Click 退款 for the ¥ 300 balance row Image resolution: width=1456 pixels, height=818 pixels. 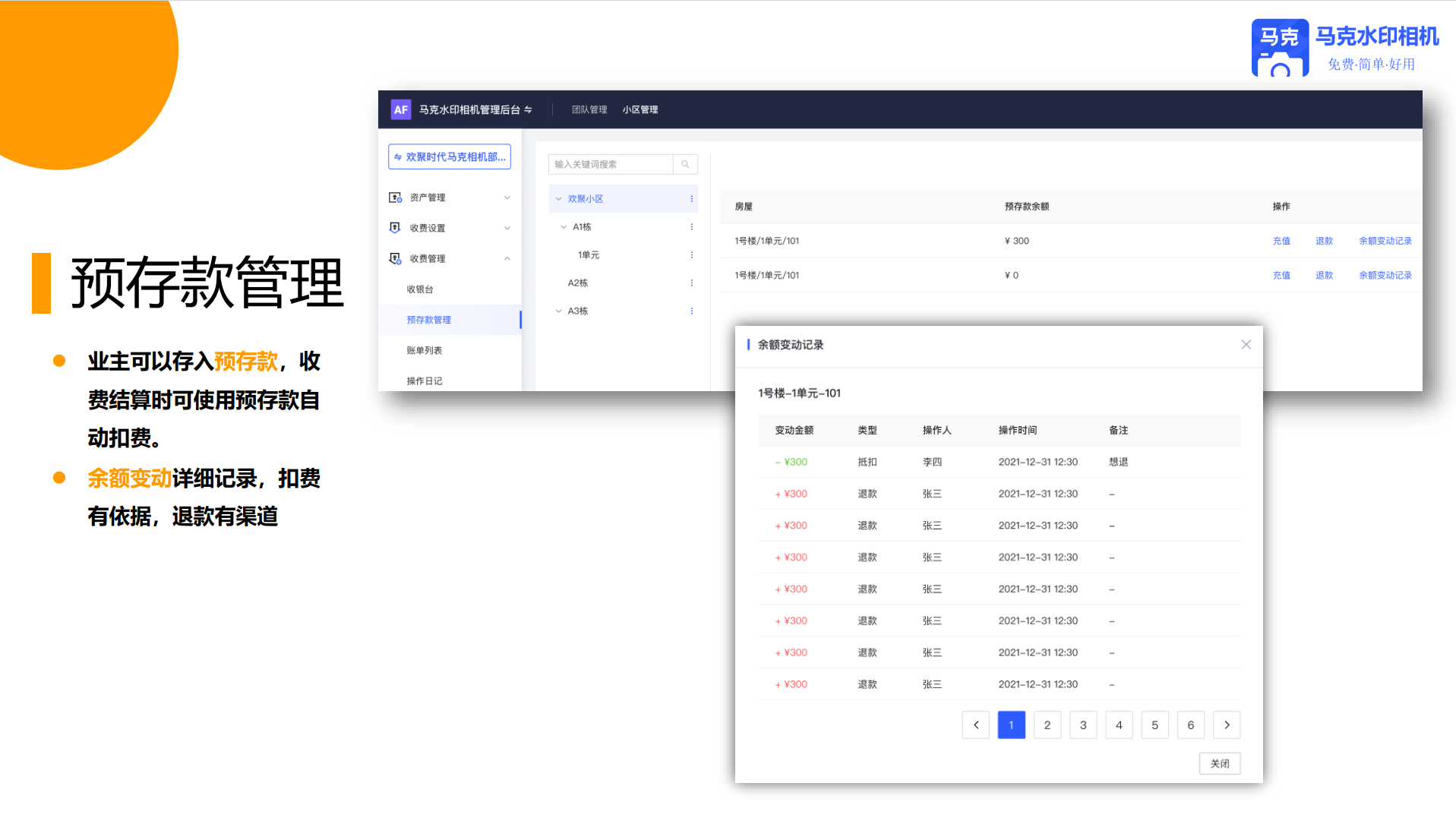click(1324, 241)
